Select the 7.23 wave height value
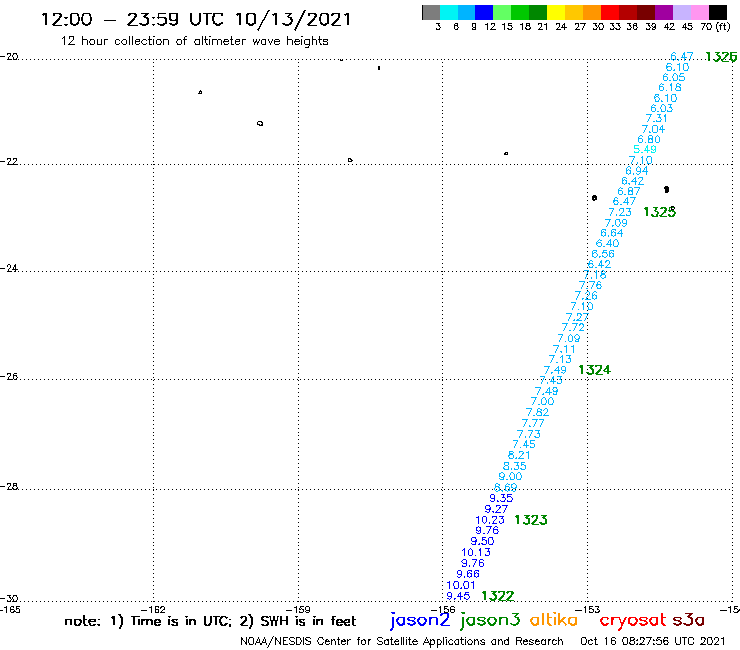740x650 pixels. (x=620, y=212)
